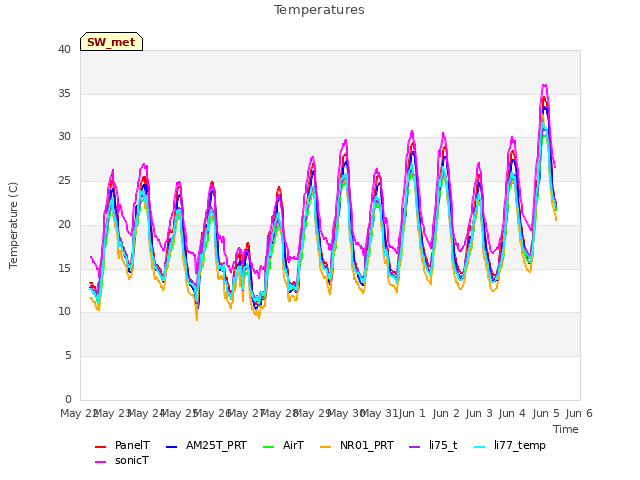Click the May 31 x-axis label

pyautogui.click(x=380, y=413)
